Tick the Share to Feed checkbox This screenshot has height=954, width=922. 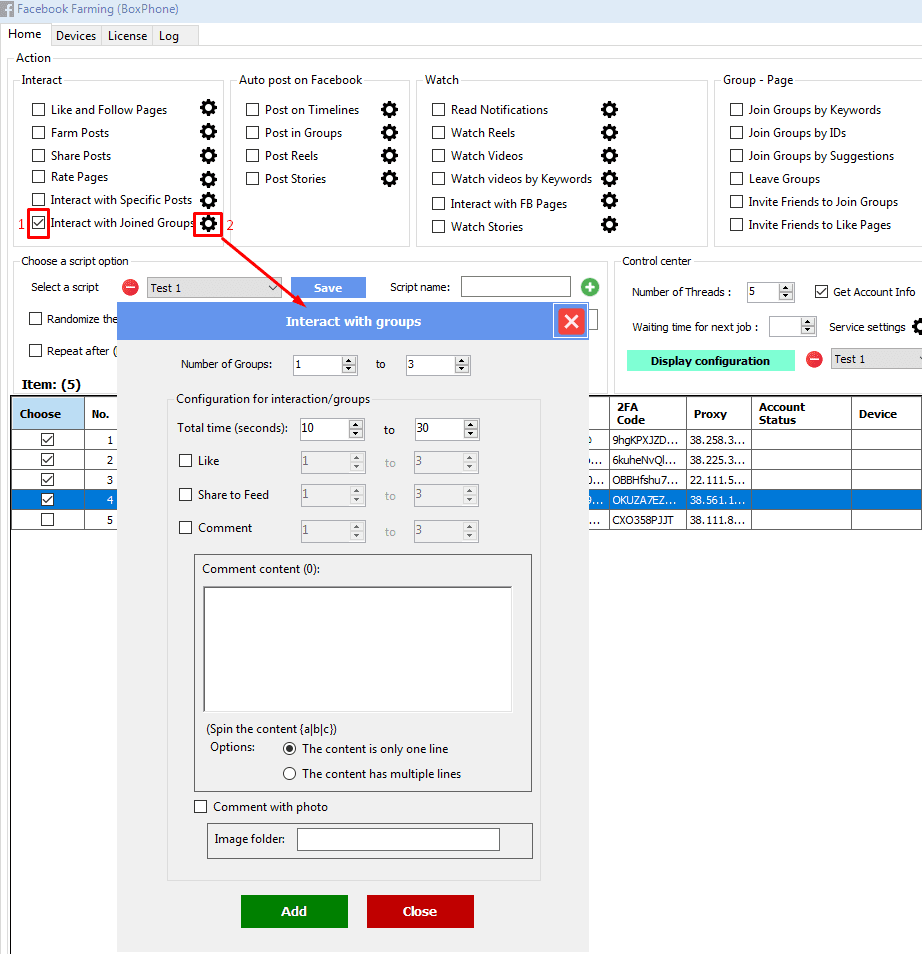(x=186, y=495)
